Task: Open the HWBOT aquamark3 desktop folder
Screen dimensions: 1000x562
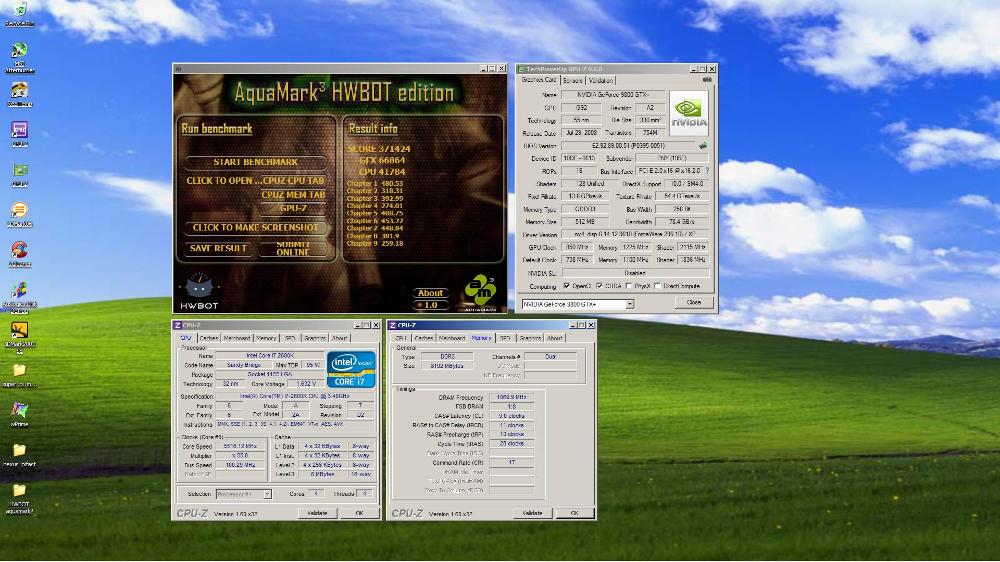Action: 19,499
